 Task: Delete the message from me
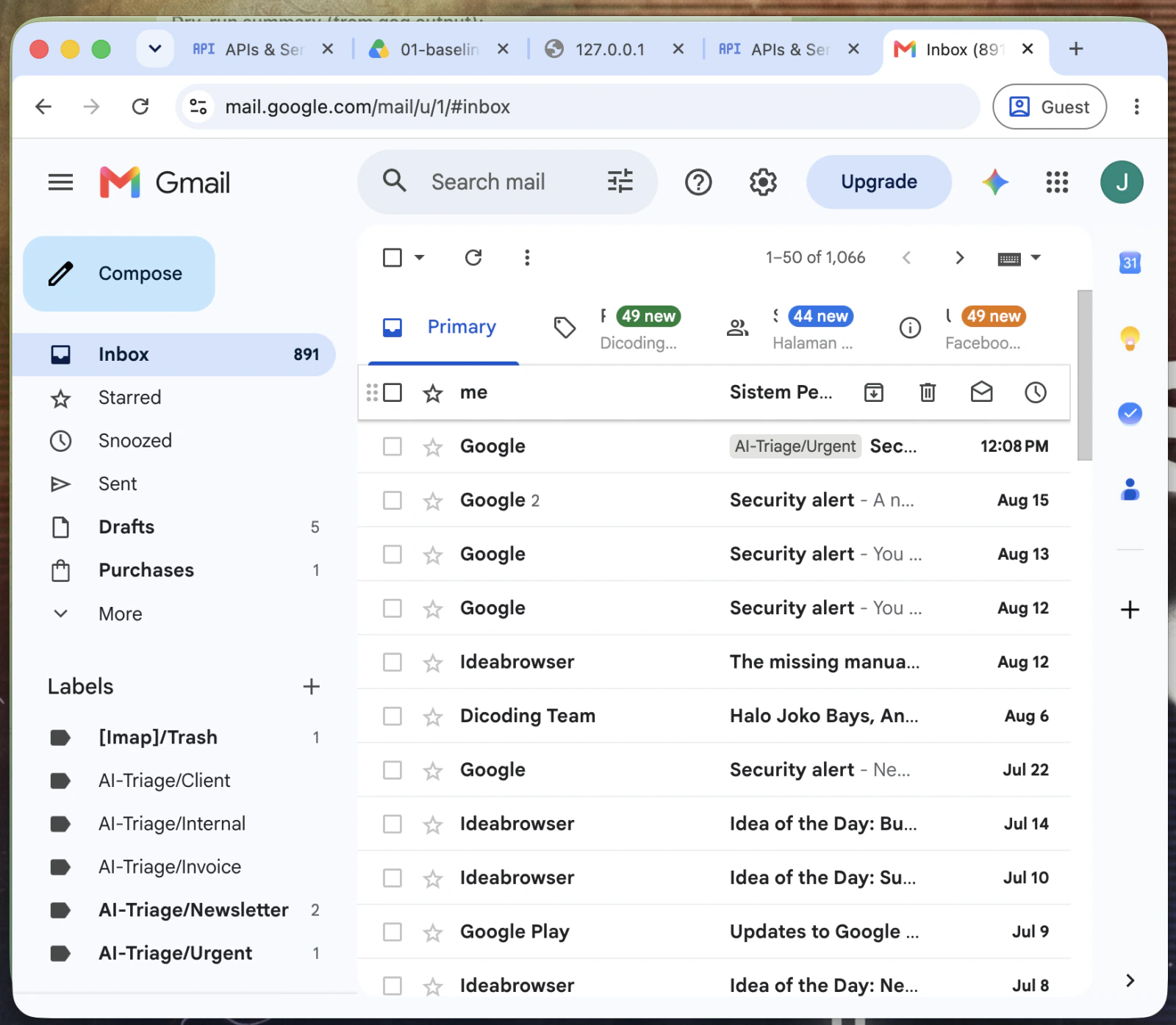[x=928, y=392]
